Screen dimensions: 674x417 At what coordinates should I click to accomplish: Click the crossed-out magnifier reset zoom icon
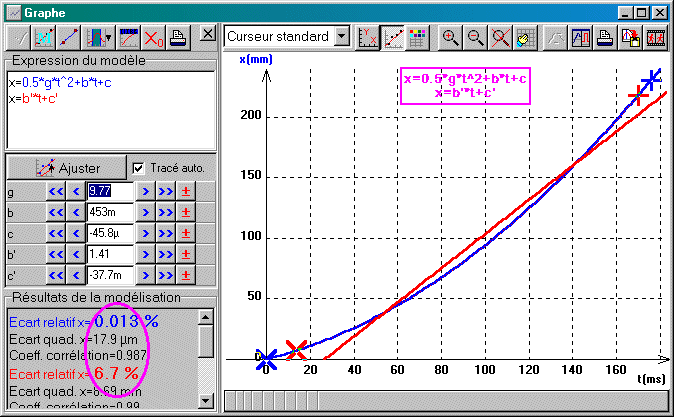[497, 37]
